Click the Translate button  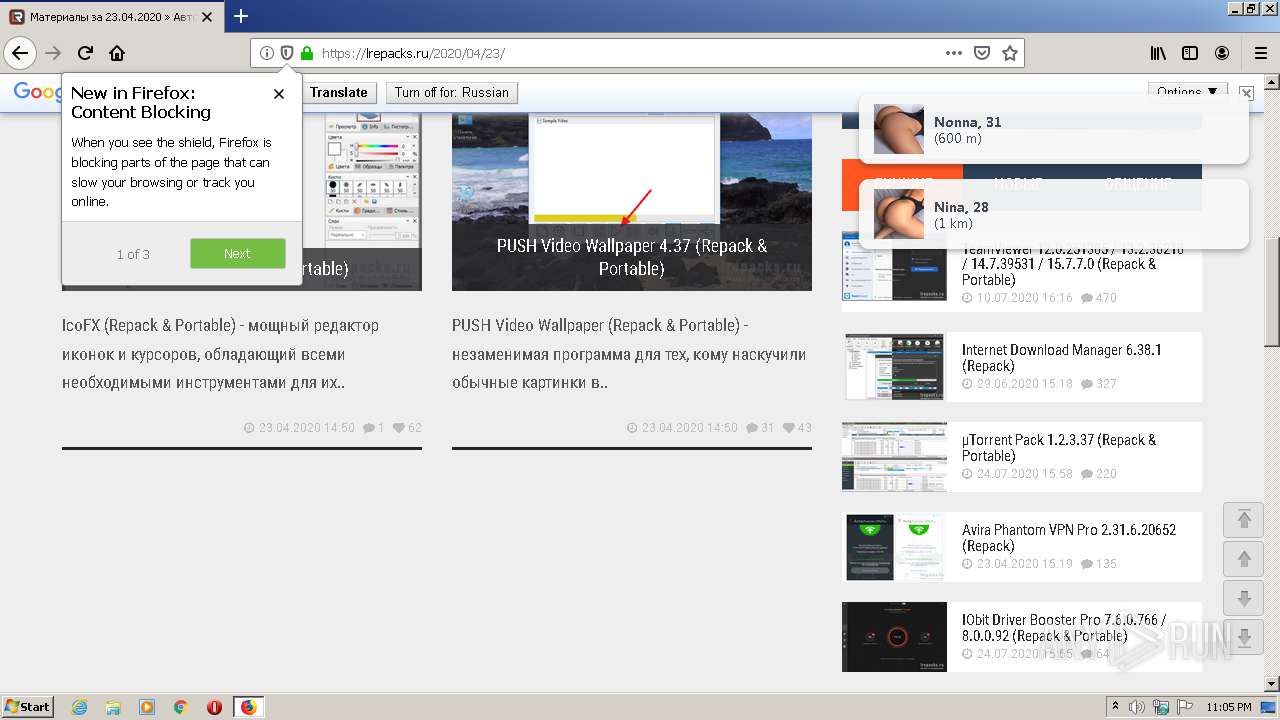coord(338,93)
